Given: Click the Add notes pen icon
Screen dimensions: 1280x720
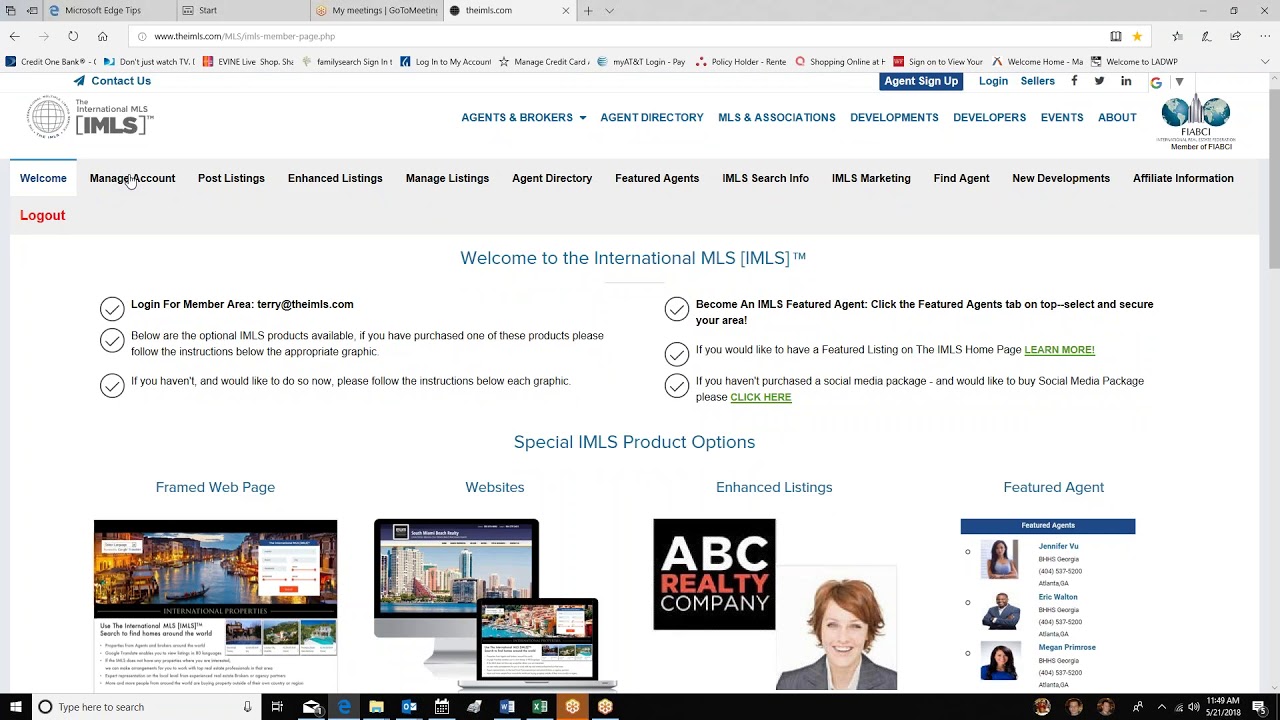Looking at the screenshot, I should click(1207, 36).
